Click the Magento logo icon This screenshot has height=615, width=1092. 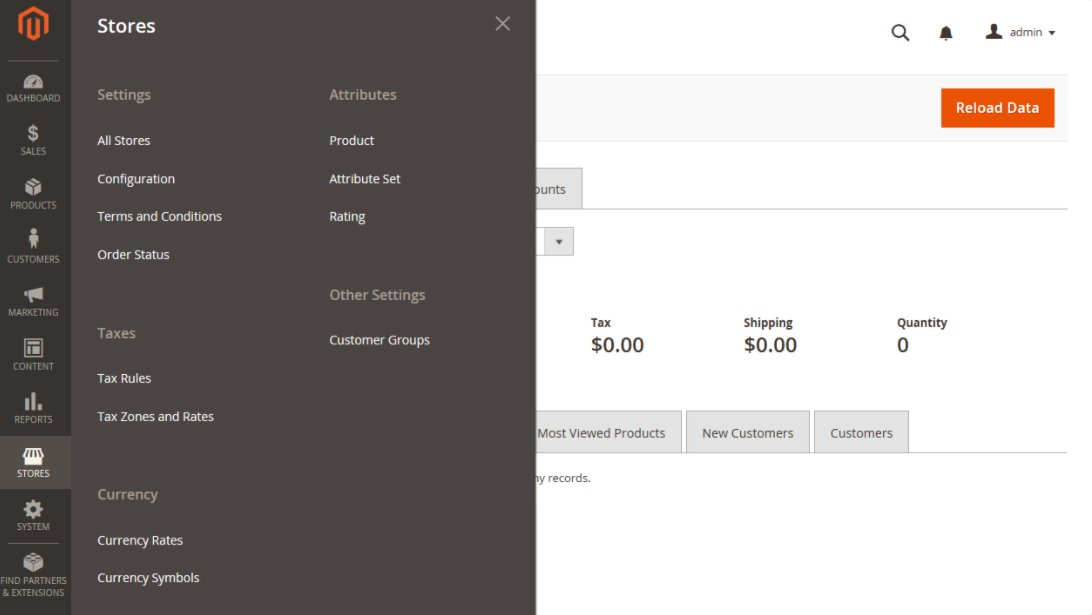[x=33, y=24]
